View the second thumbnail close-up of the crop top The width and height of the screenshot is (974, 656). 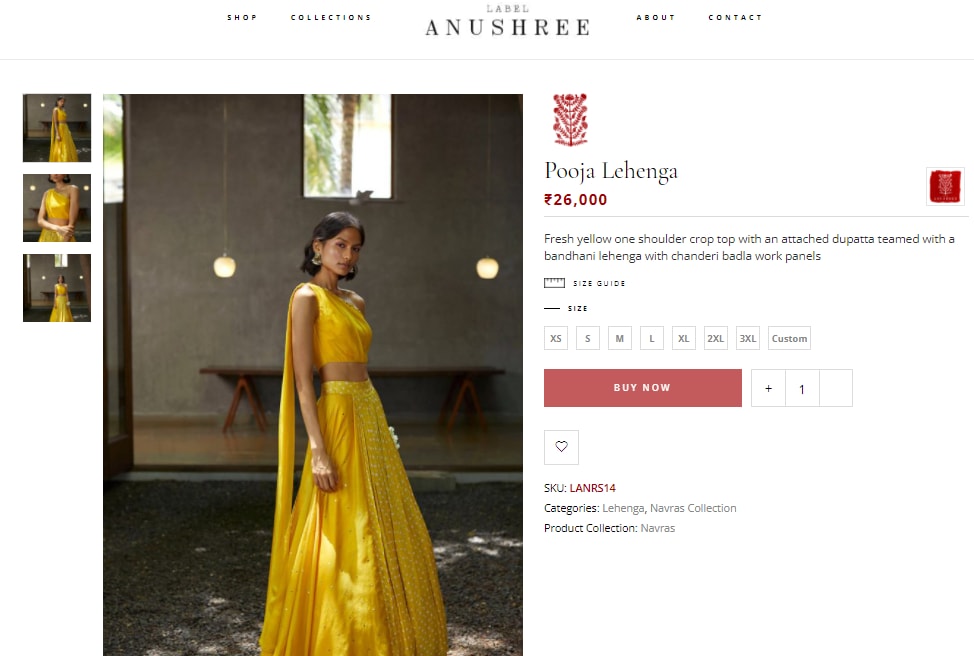tap(57, 207)
